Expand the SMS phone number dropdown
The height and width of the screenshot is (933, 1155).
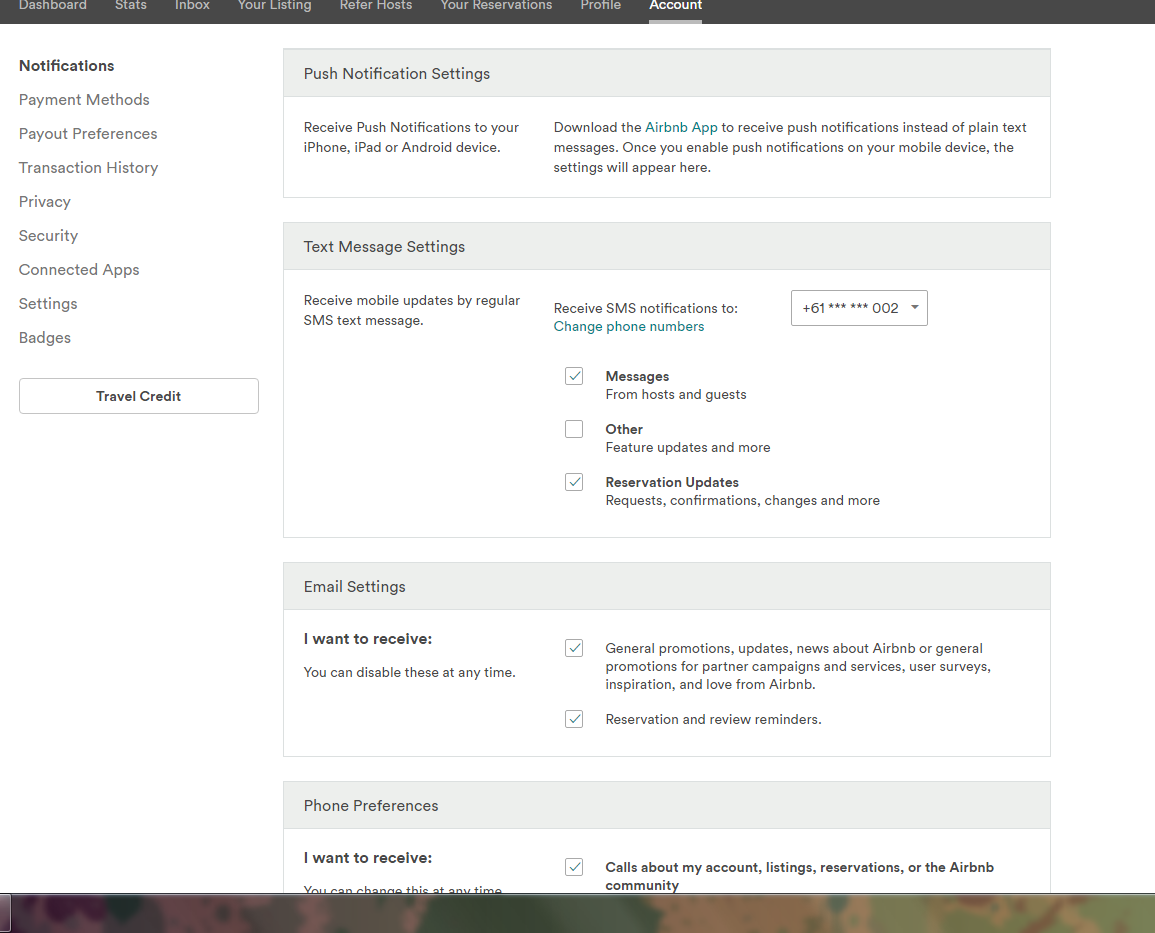coord(859,308)
